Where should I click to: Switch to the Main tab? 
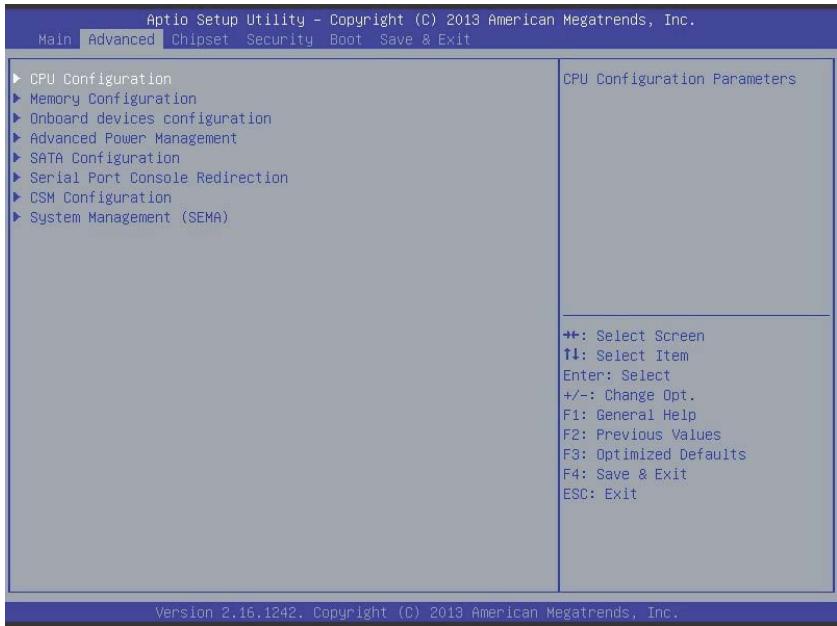pos(54,39)
